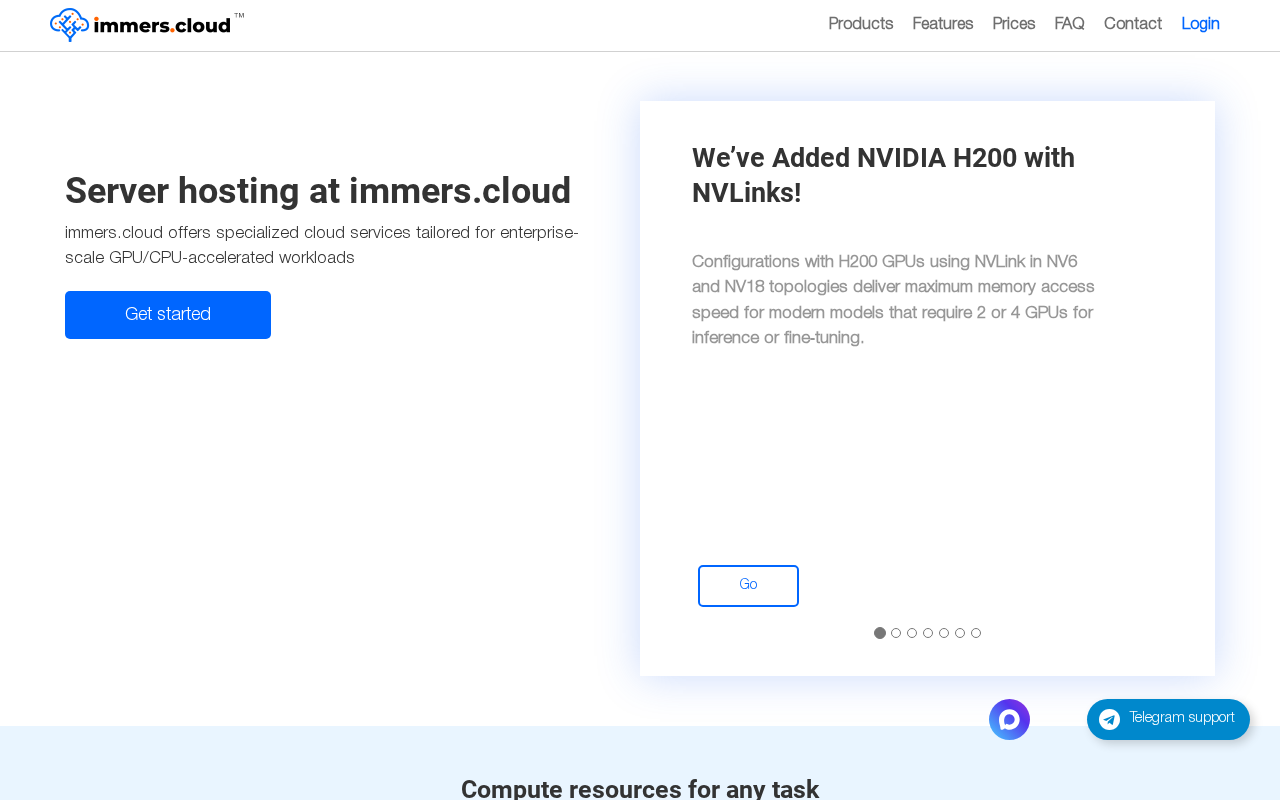Select the last carousel slide dot

tap(976, 633)
